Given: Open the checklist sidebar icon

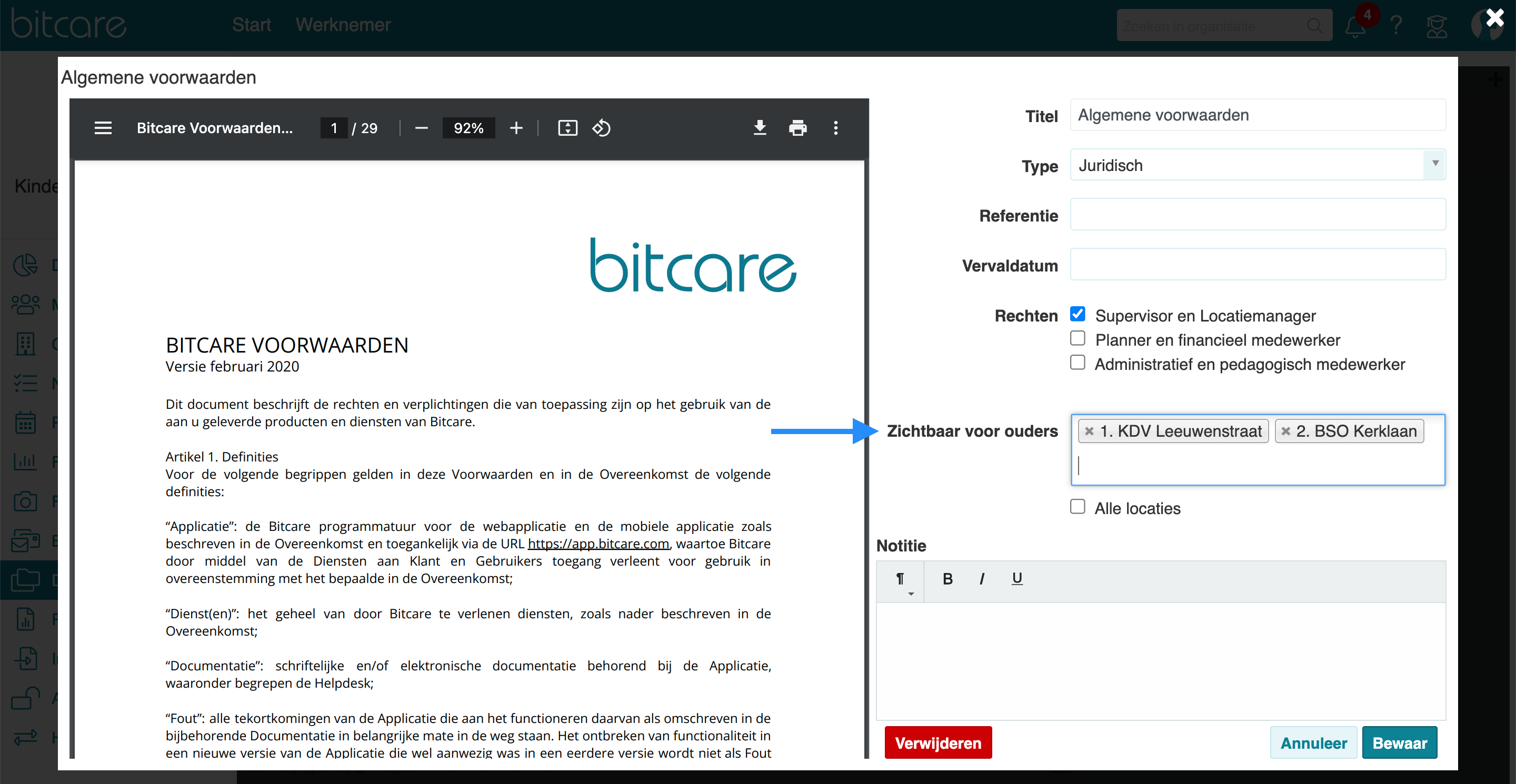Looking at the screenshot, I should pos(25,384).
